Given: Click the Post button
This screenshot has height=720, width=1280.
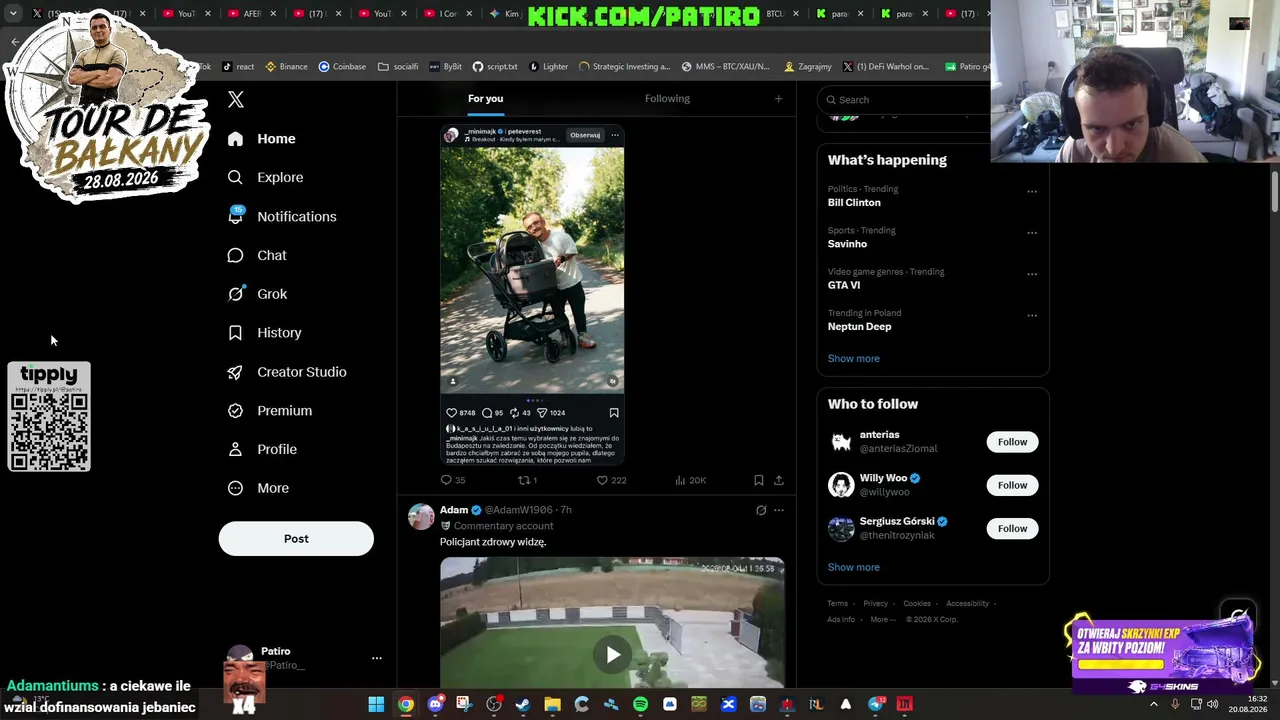Looking at the screenshot, I should 296,539.
